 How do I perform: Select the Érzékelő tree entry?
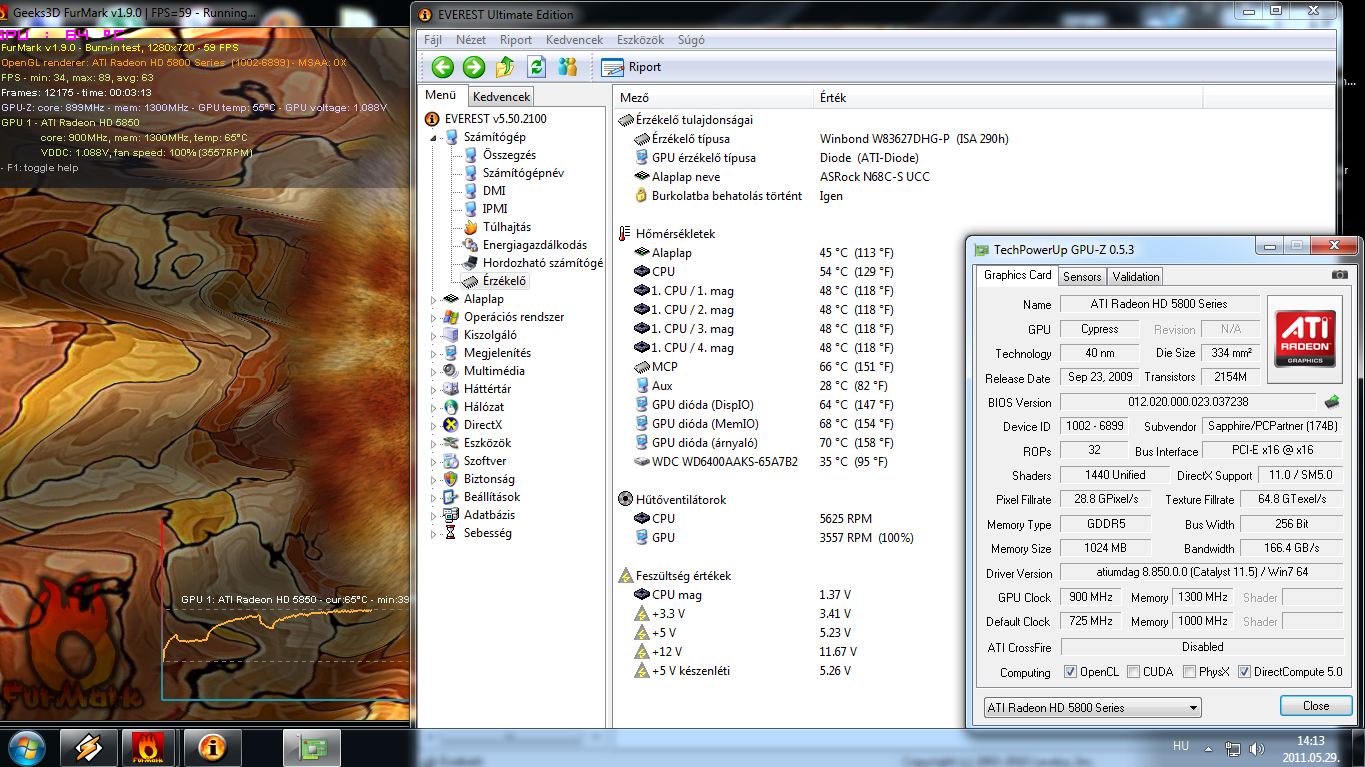504,281
